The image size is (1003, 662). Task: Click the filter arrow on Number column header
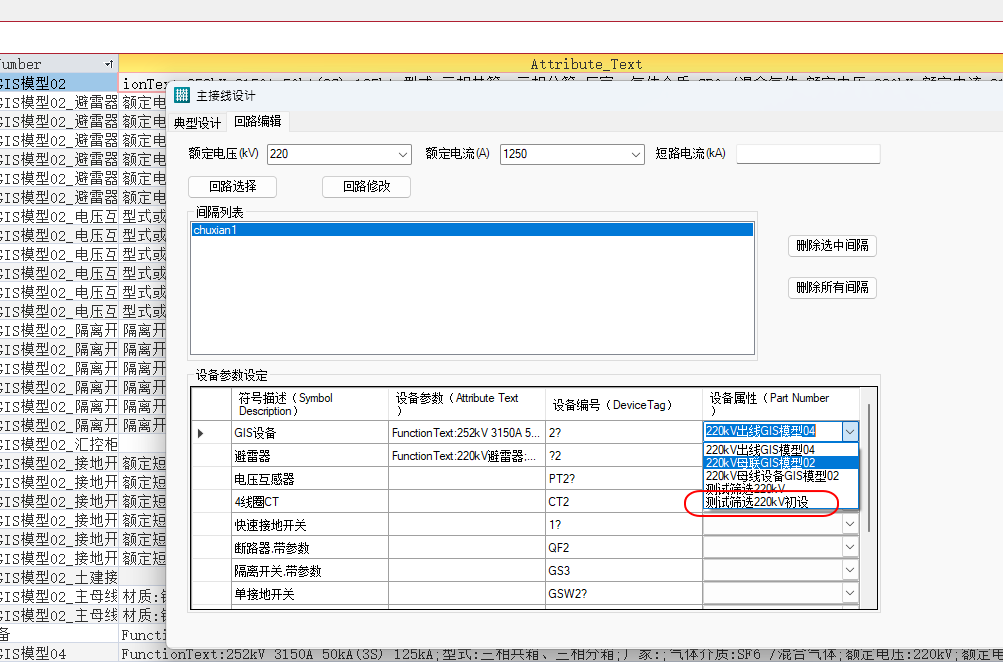(x=109, y=64)
